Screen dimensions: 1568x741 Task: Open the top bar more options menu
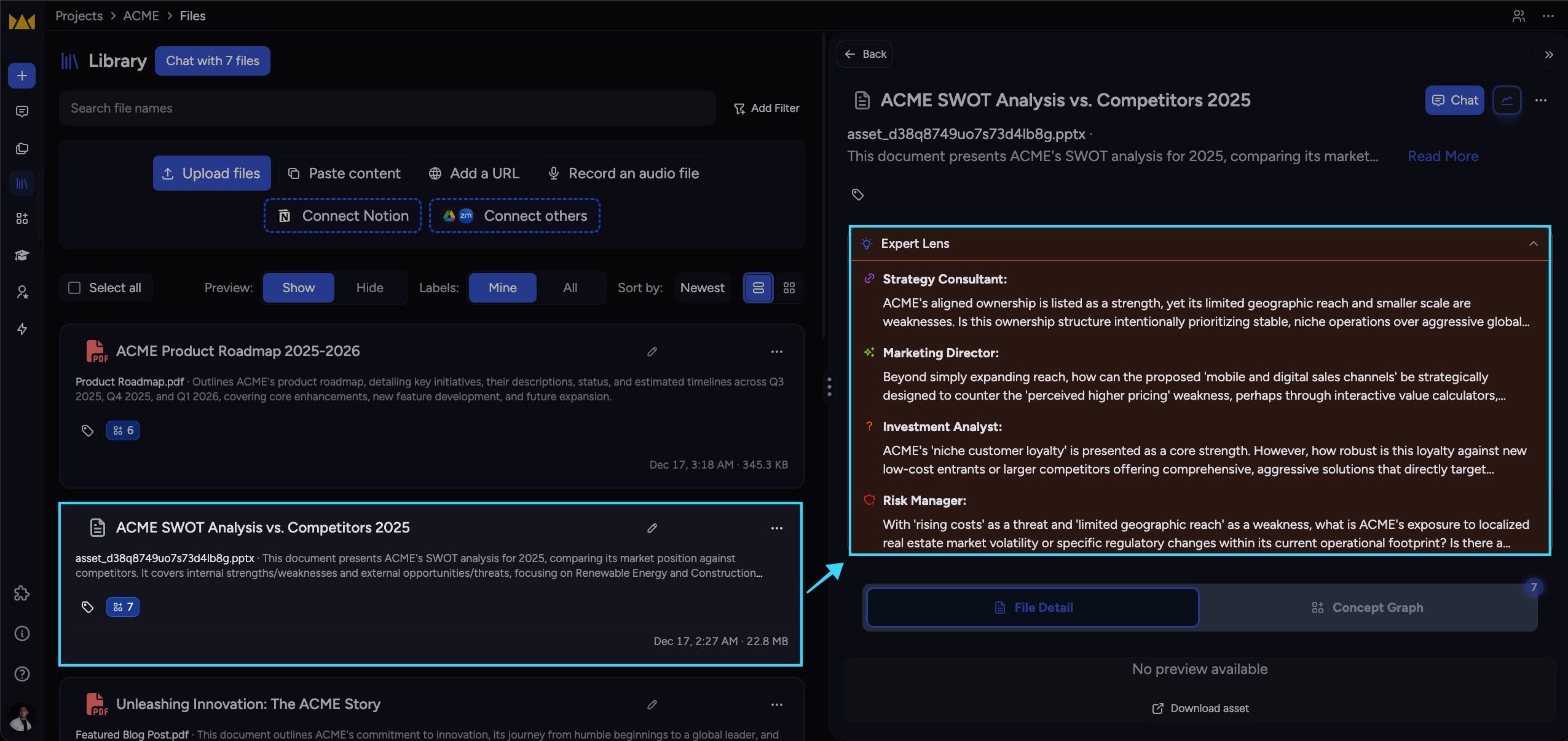pos(1548,16)
